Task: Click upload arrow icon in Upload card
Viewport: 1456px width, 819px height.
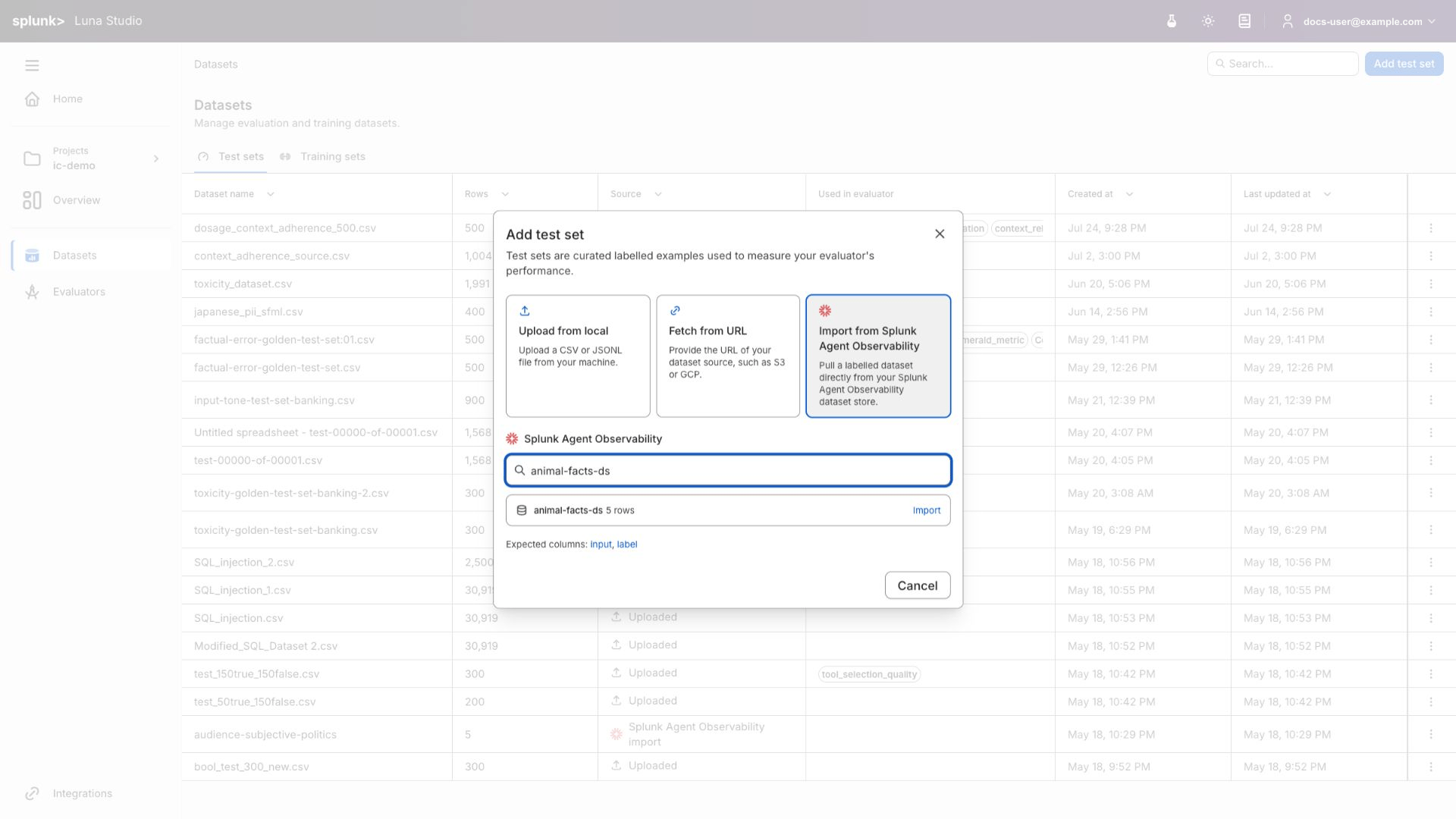Action: tap(525, 311)
